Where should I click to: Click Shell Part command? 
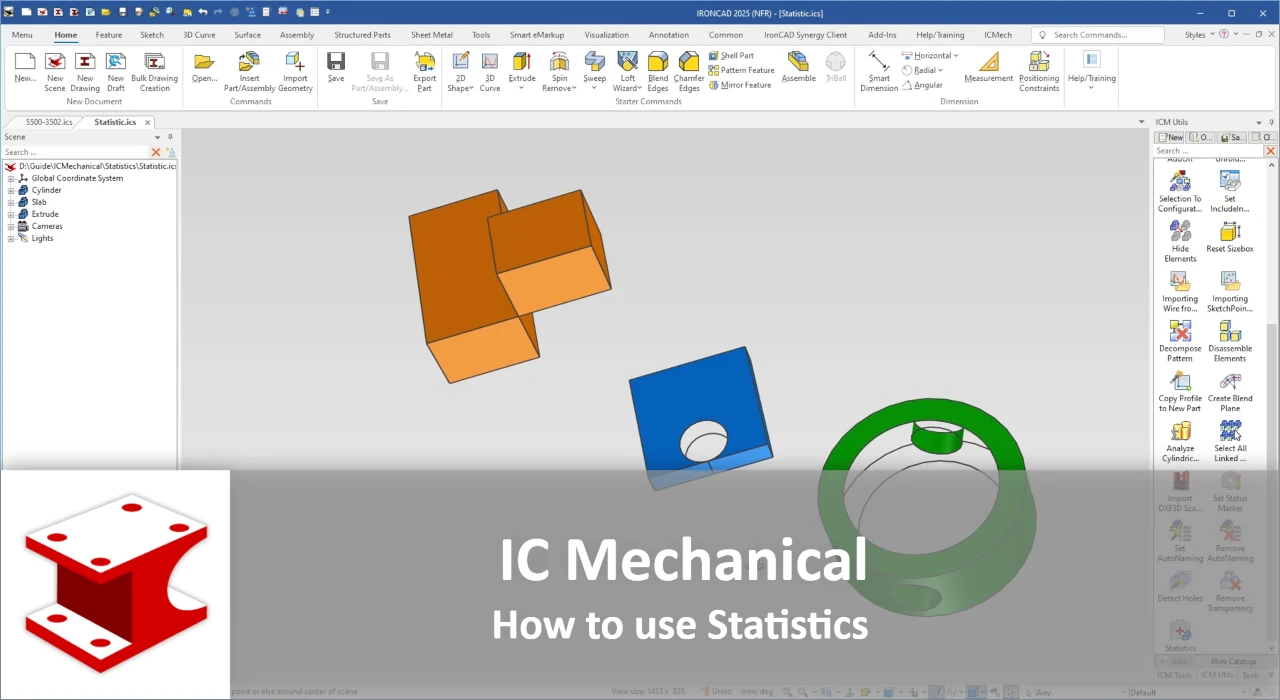point(731,56)
